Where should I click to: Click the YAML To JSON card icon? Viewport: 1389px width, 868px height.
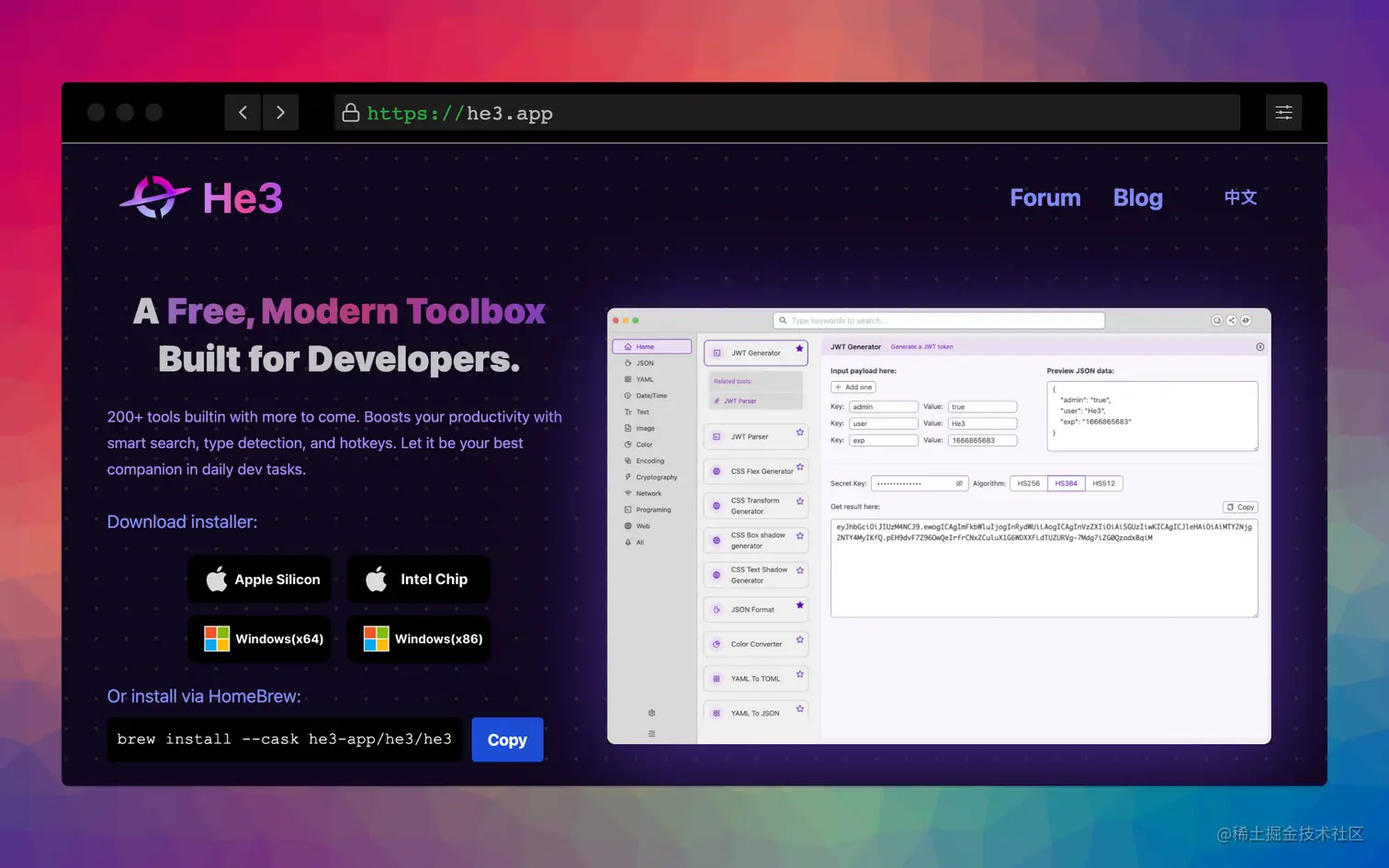click(x=717, y=713)
